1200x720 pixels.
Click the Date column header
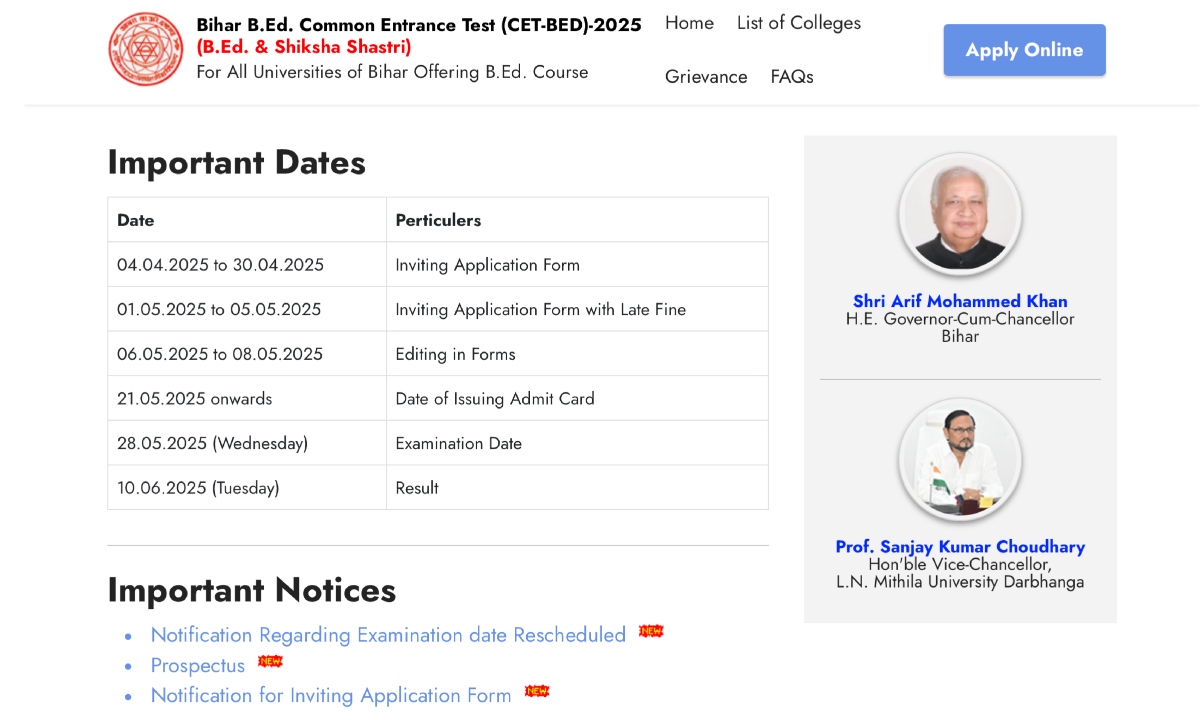(247, 220)
